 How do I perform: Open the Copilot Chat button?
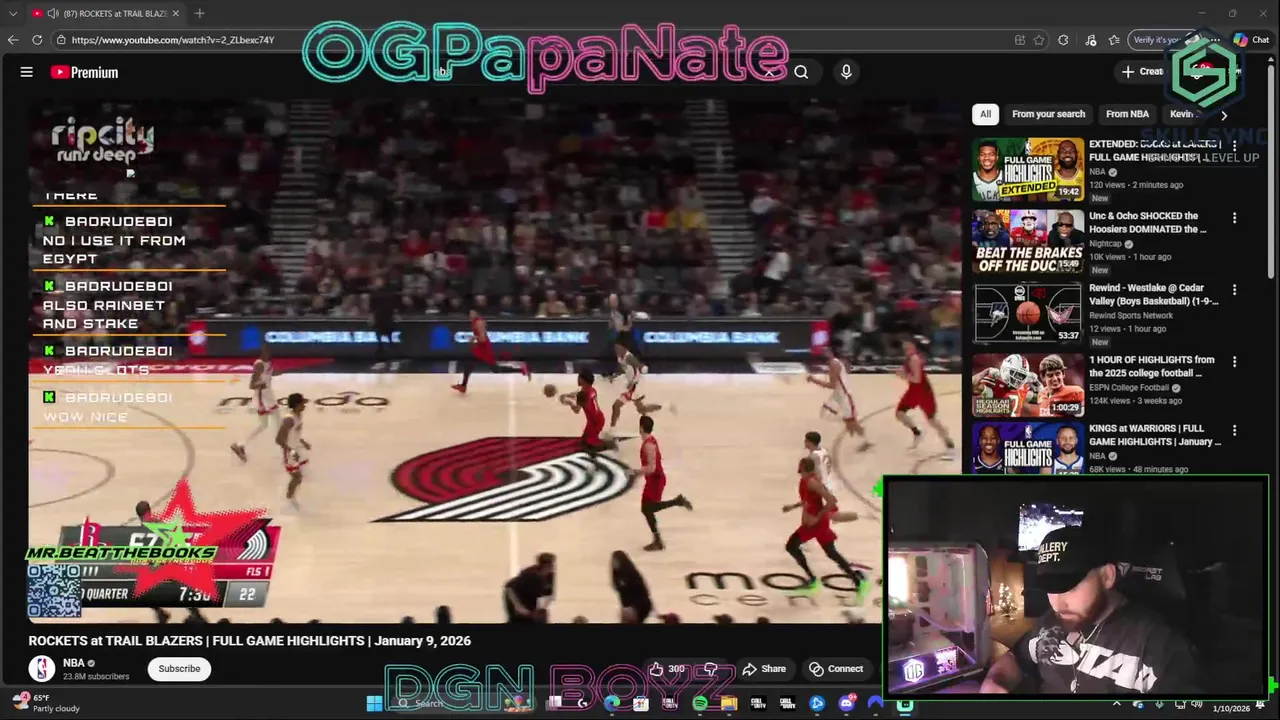[x=1251, y=40]
